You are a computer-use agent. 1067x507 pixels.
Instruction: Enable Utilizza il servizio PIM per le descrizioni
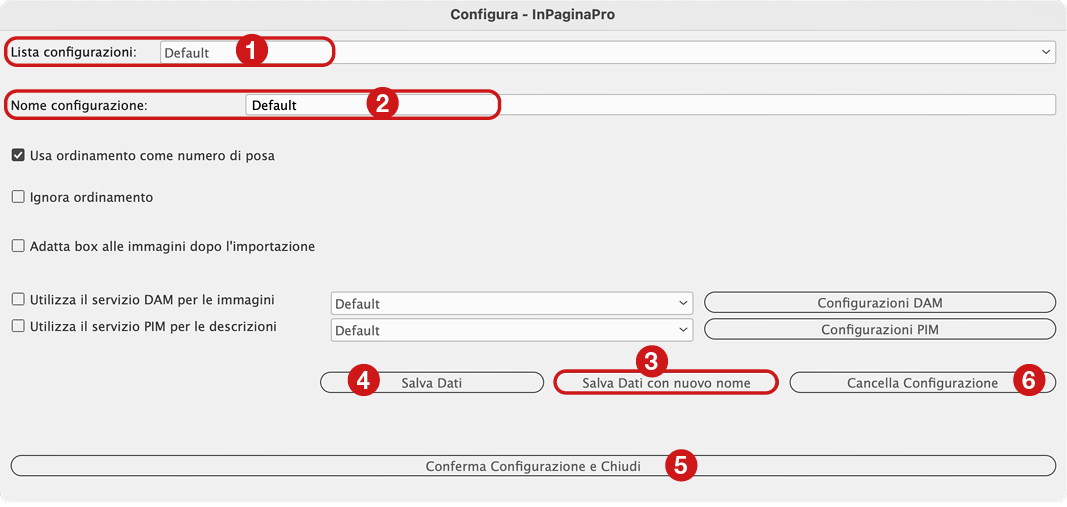tap(18, 326)
